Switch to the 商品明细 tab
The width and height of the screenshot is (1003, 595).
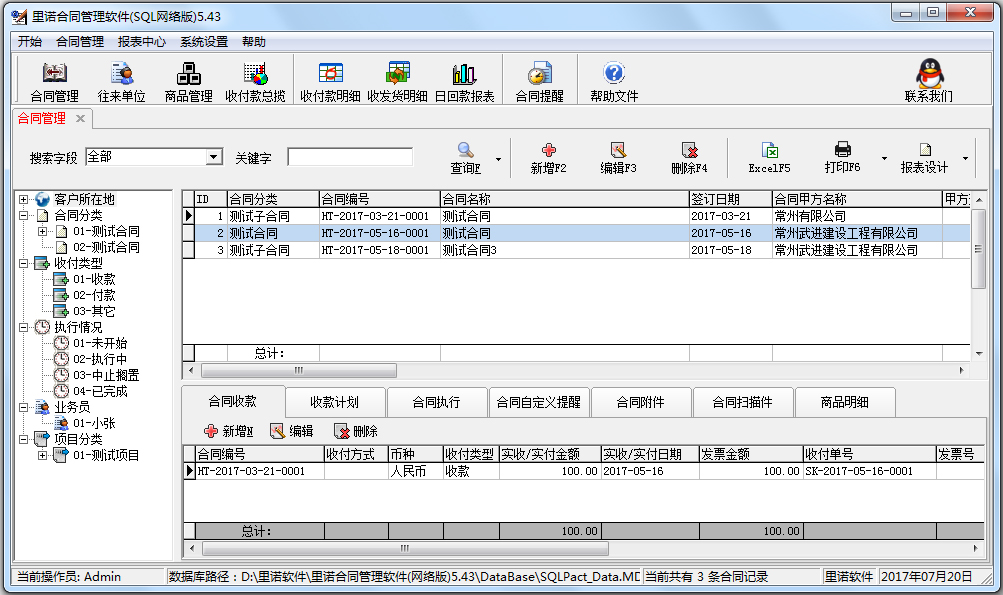(844, 402)
